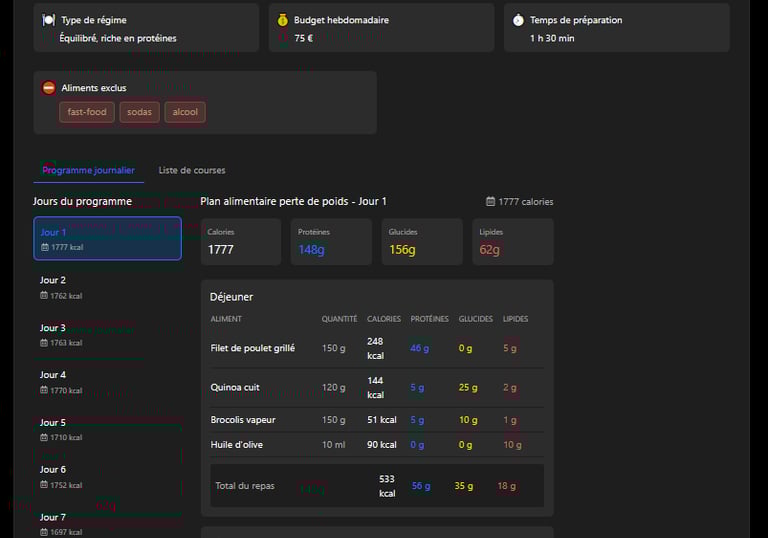
Task: Click the Total du repas label
Action: [x=245, y=486]
